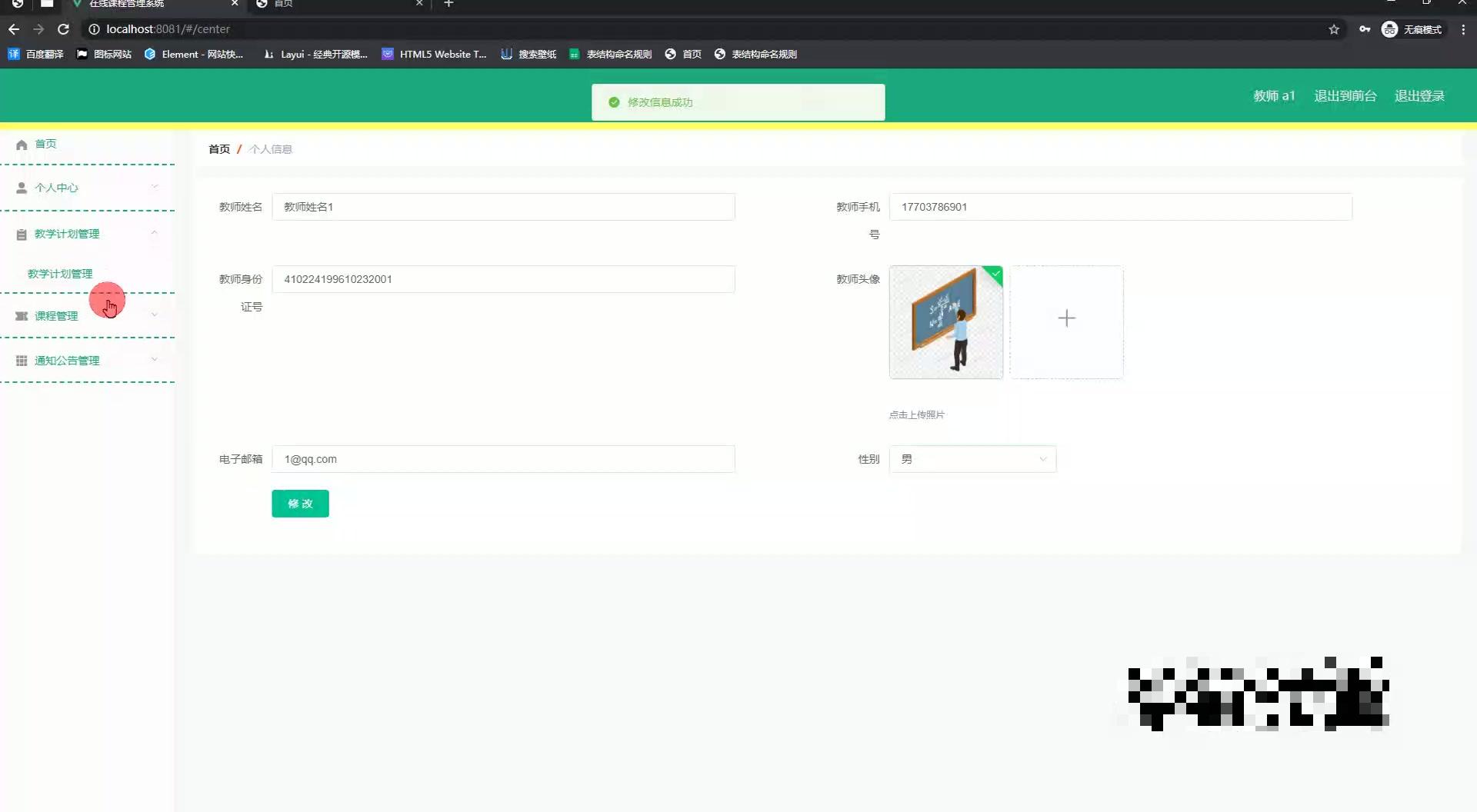Click the 退出到前台 link

point(1344,95)
